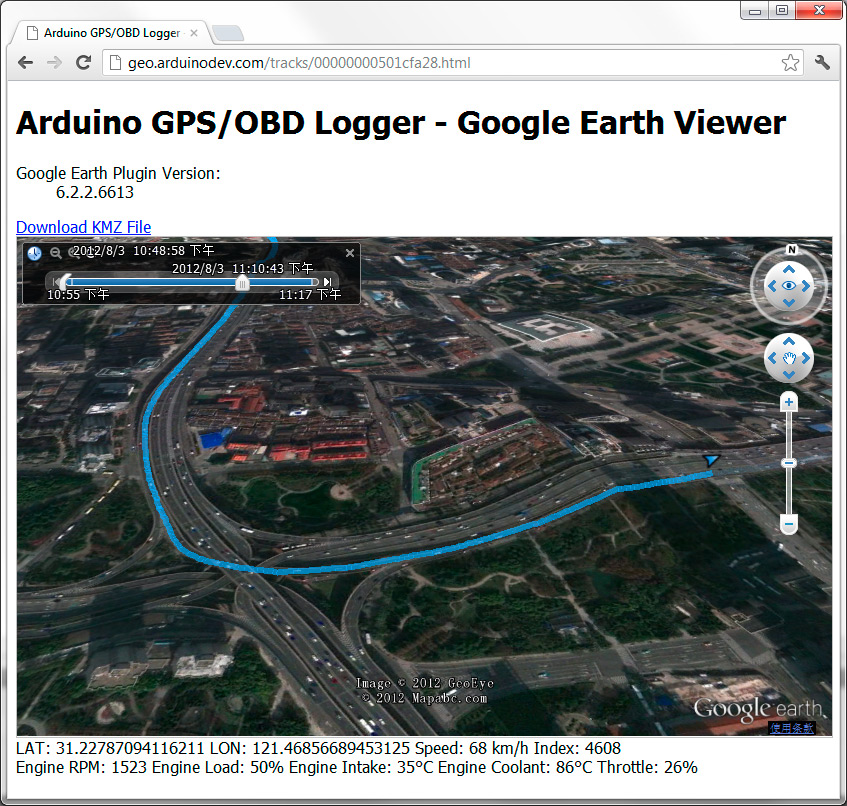Click the Download KMZ File link
847x806 pixels.
coord(84,227)
